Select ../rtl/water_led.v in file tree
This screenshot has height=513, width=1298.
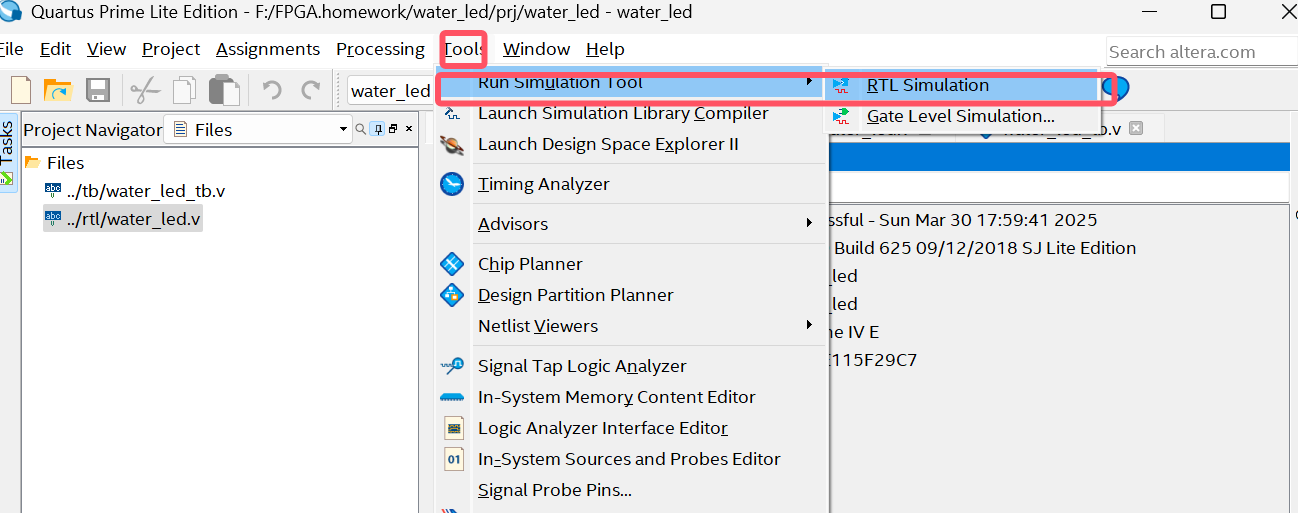click(134, 219)
